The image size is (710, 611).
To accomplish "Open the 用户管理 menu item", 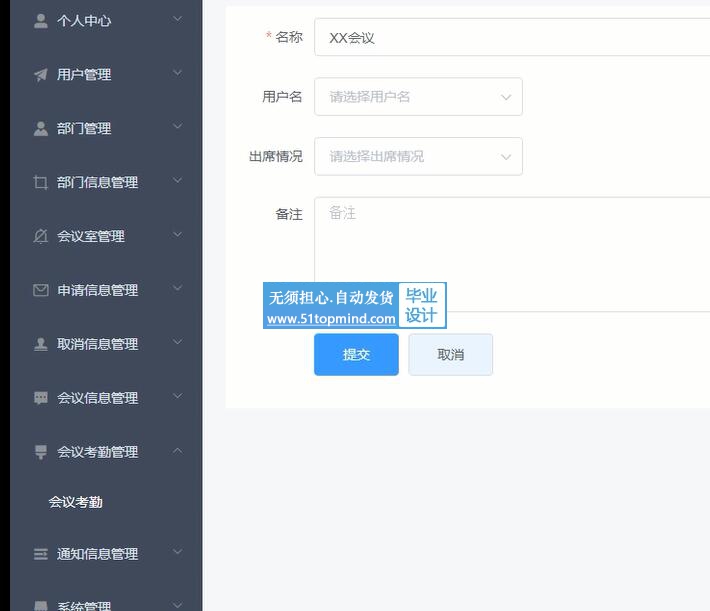I will pos(106,74).
